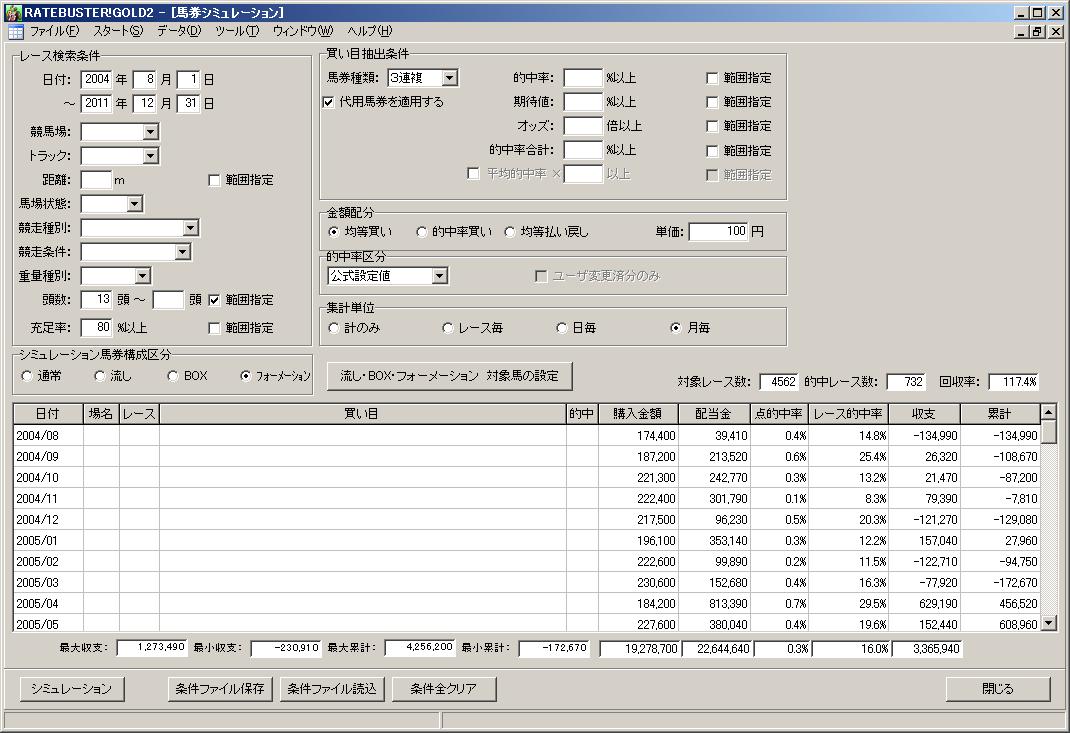This screenshot has width=1070, height=733.
Task: Expand the 馬場状態 dropdown
Action: click(134, 204)
